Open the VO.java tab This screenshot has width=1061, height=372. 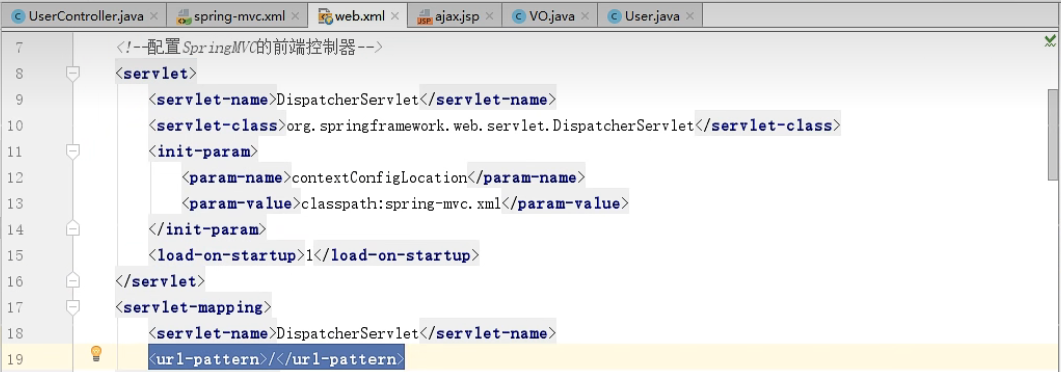click(550, 16)
